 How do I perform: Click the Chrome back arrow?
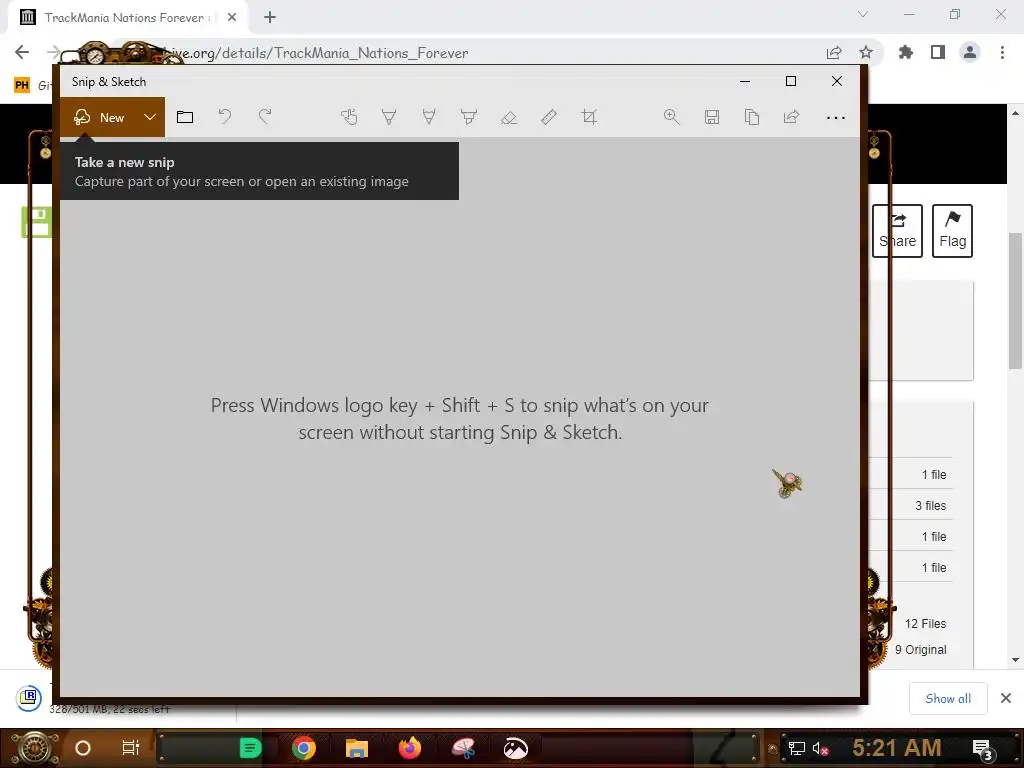(22, 52)
